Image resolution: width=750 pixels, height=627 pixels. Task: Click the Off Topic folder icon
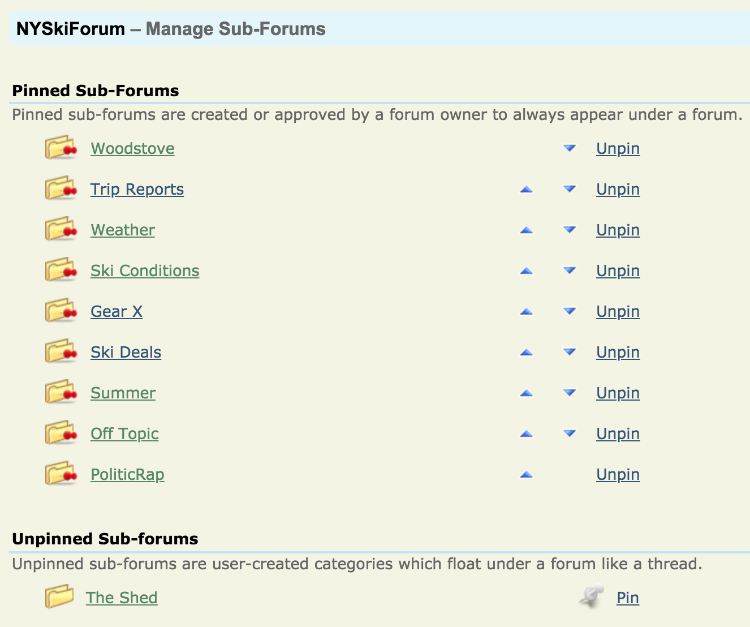coord(61,434)
